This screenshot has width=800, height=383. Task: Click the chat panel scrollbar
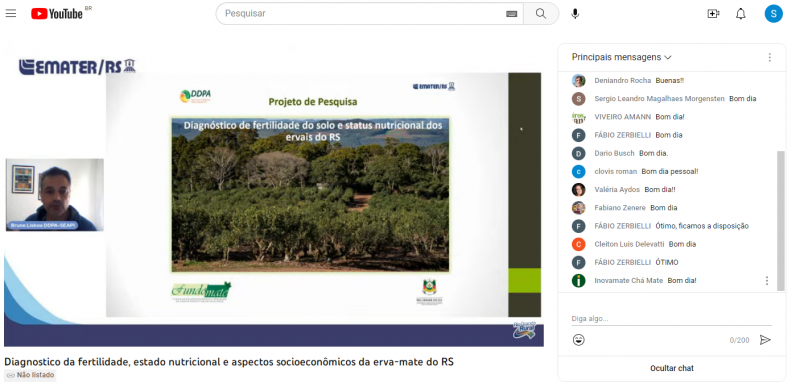point(781,220)
